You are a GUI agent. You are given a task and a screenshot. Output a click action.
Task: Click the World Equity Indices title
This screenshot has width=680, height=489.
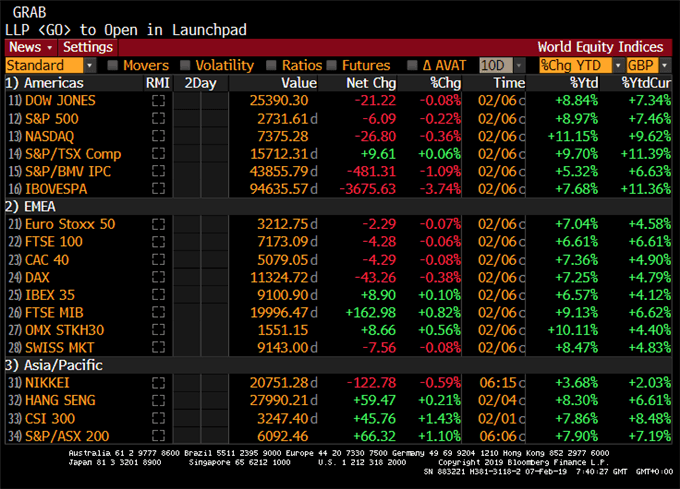(600, 47)
